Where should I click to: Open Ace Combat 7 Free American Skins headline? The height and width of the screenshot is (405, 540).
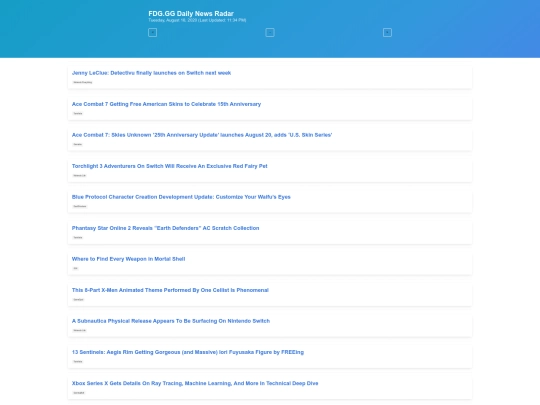(x=166, y=104)
